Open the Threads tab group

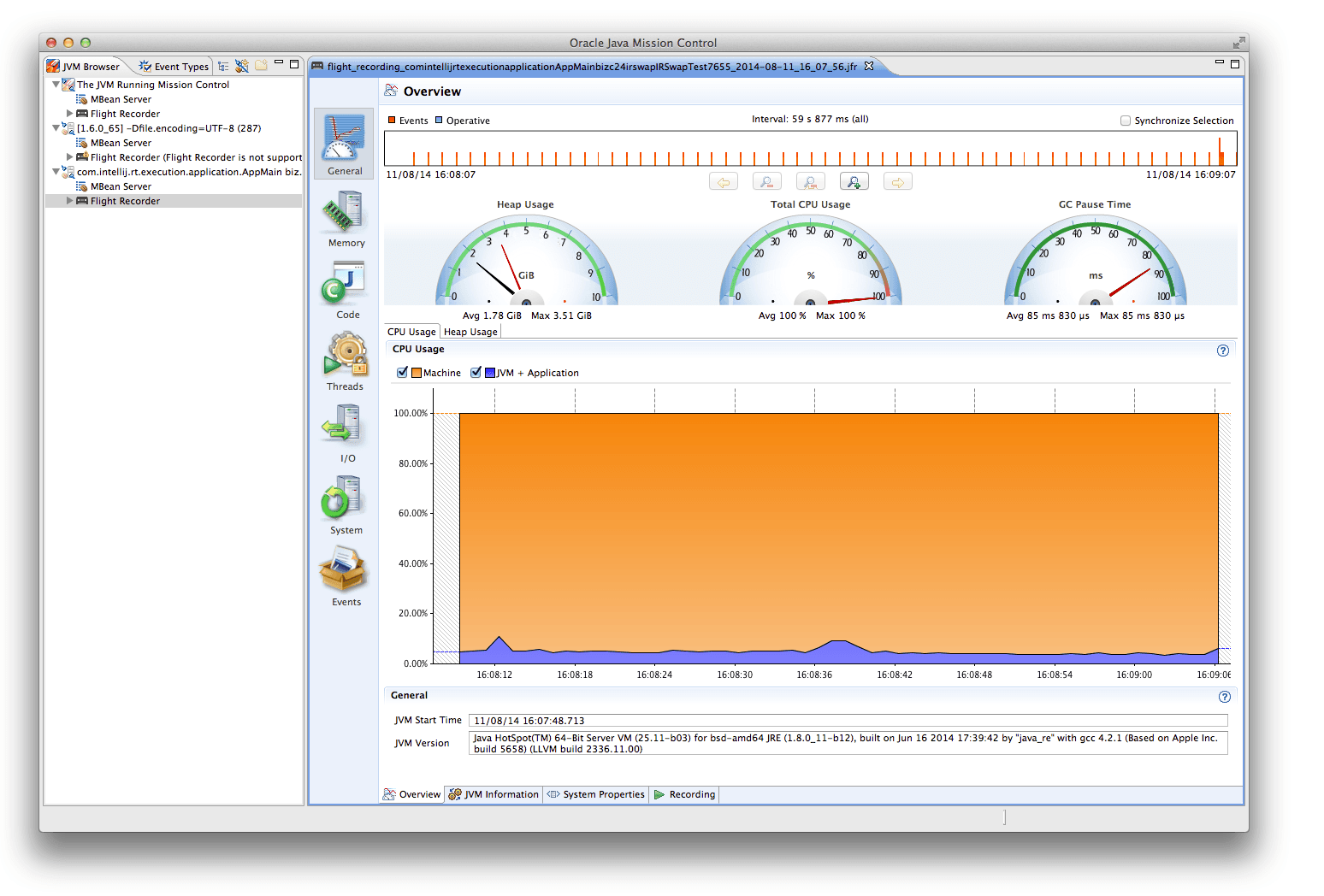click(344, 361)
